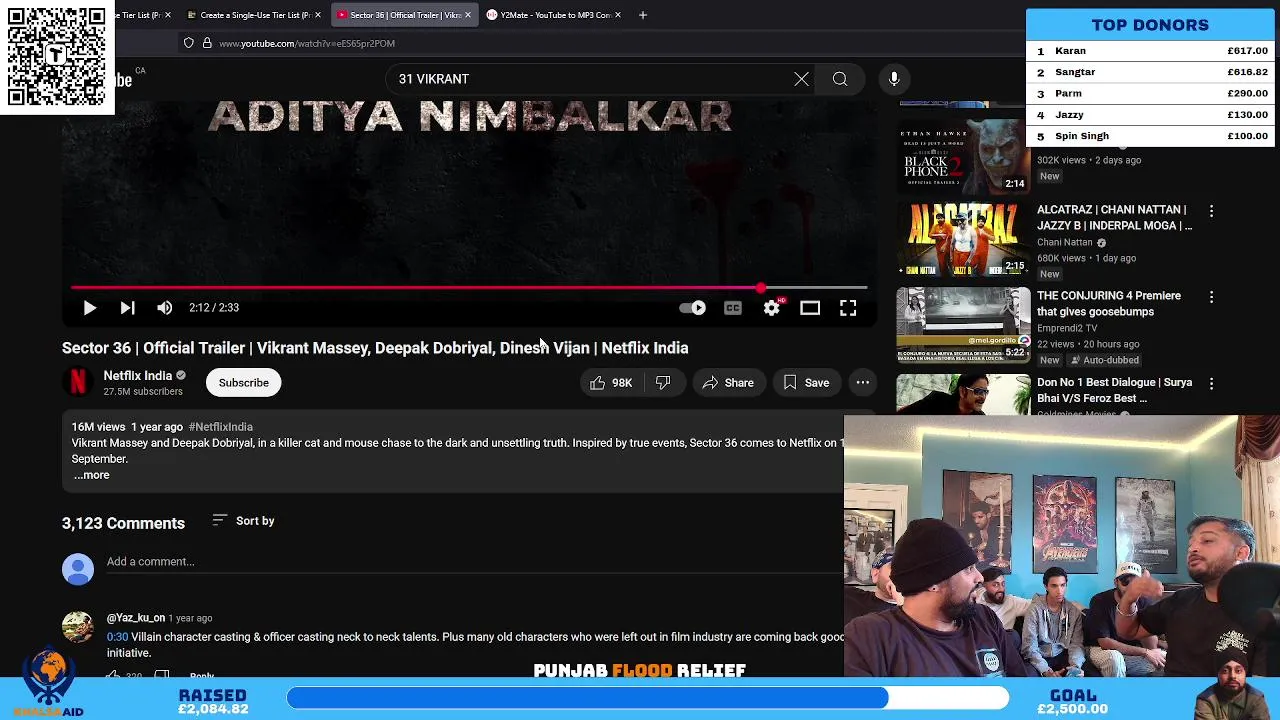Open the #NetflixIndia hashtag link
Screen dimensions: 1280x720
pyautogui.click(x=220, y=427)
